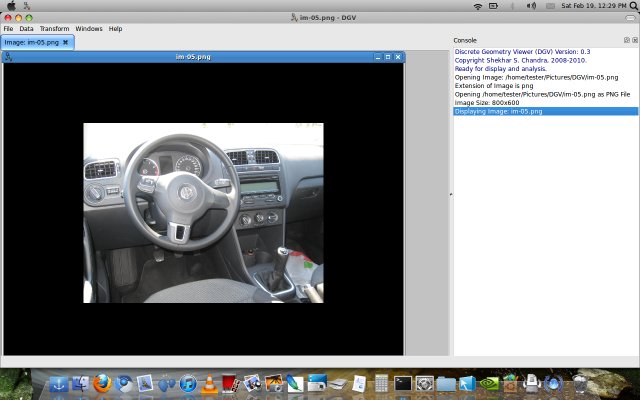Click the 'Image Size: 800x600' console entry

489,103
